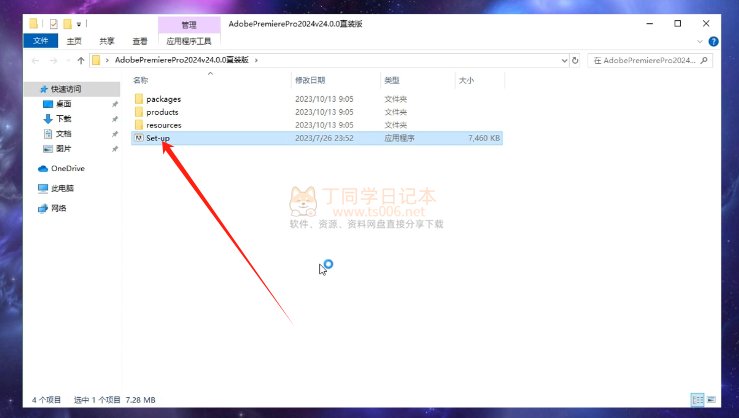This screenshot has width=739, height=418.
Task: Sort files by 修改日期 column
Action: pos(310,80)
